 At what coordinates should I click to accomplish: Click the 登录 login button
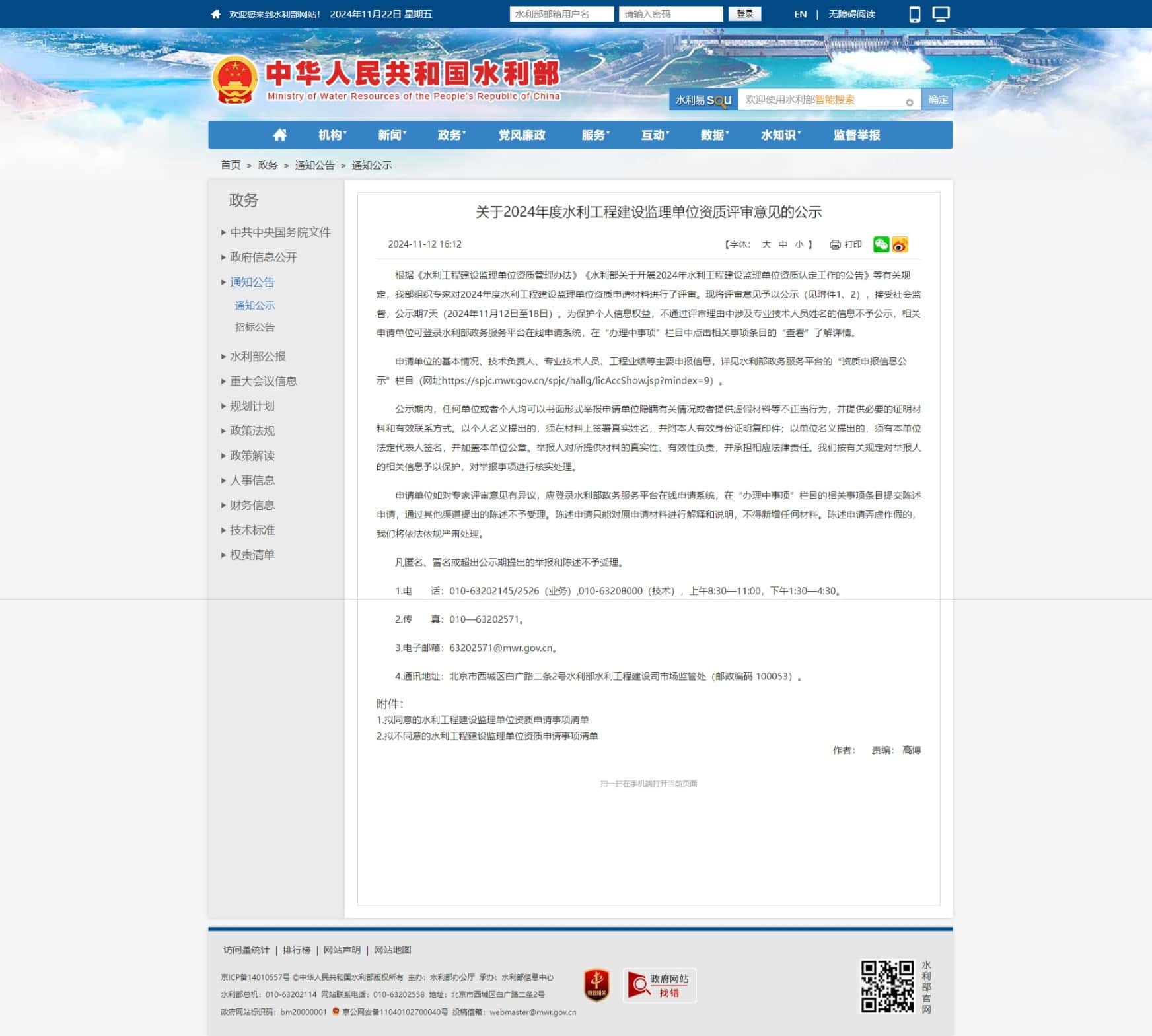point(744,14)
